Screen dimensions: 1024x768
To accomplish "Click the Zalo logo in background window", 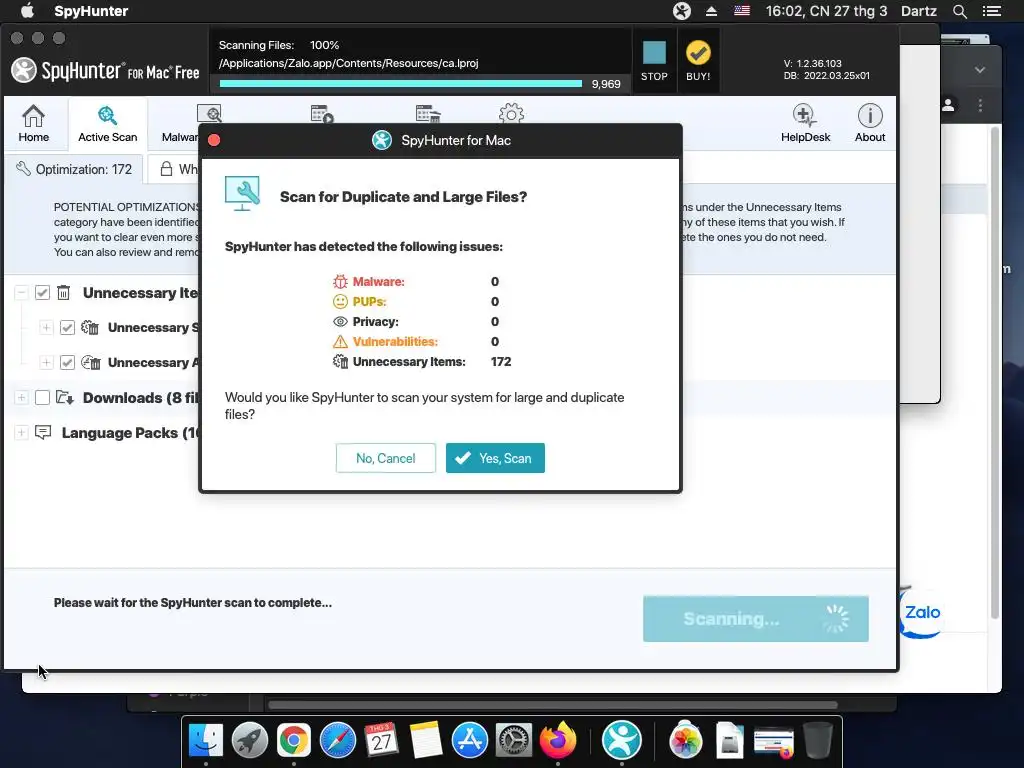I will [x=922, y=613].
